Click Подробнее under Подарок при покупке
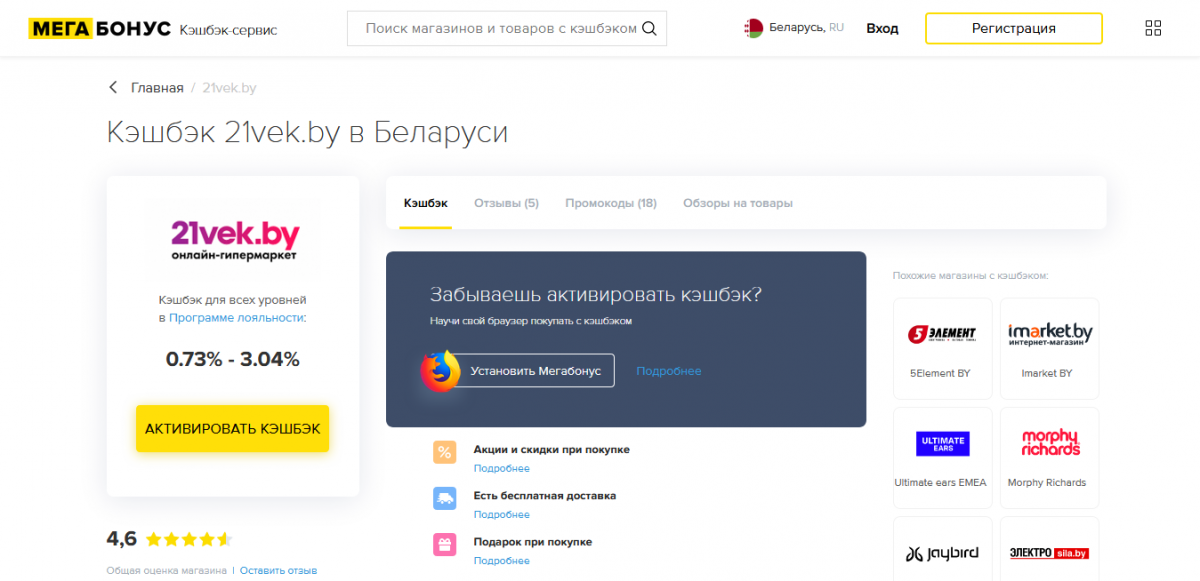The image size is (1200, 581). pos(502,560)
